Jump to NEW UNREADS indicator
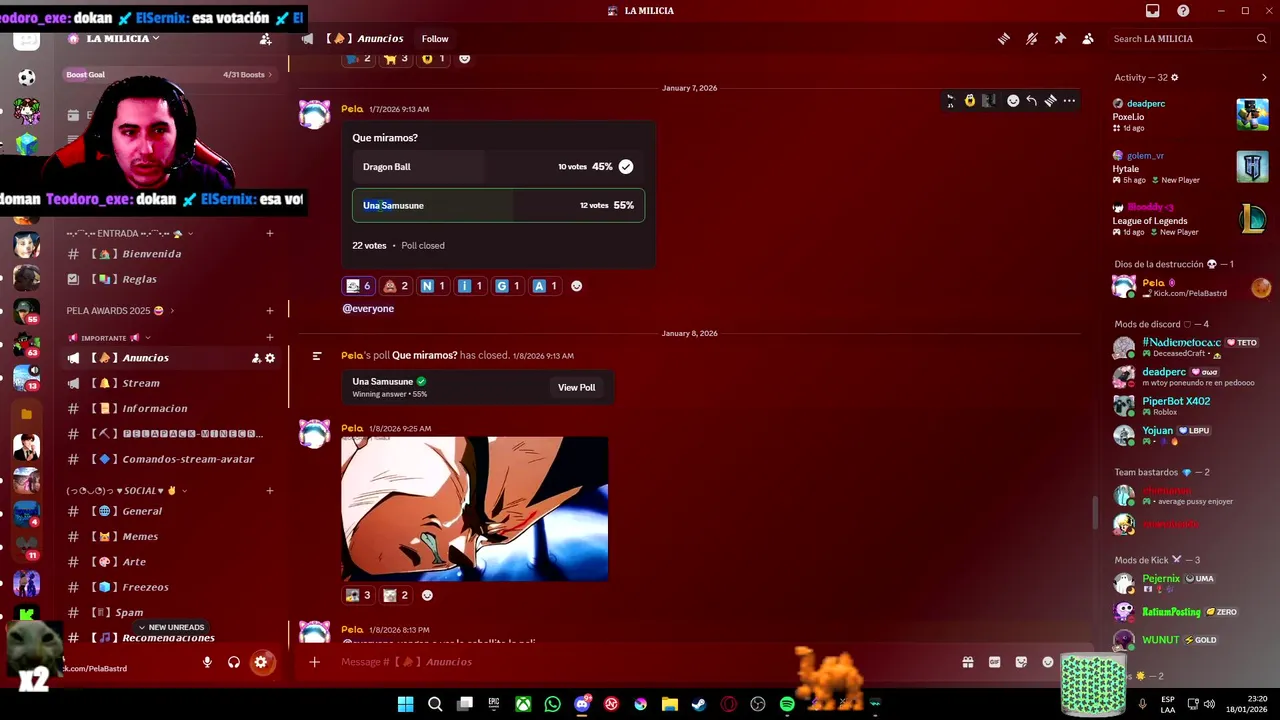The height and width of the screenshot is (720, 1280). click(171, 627)
